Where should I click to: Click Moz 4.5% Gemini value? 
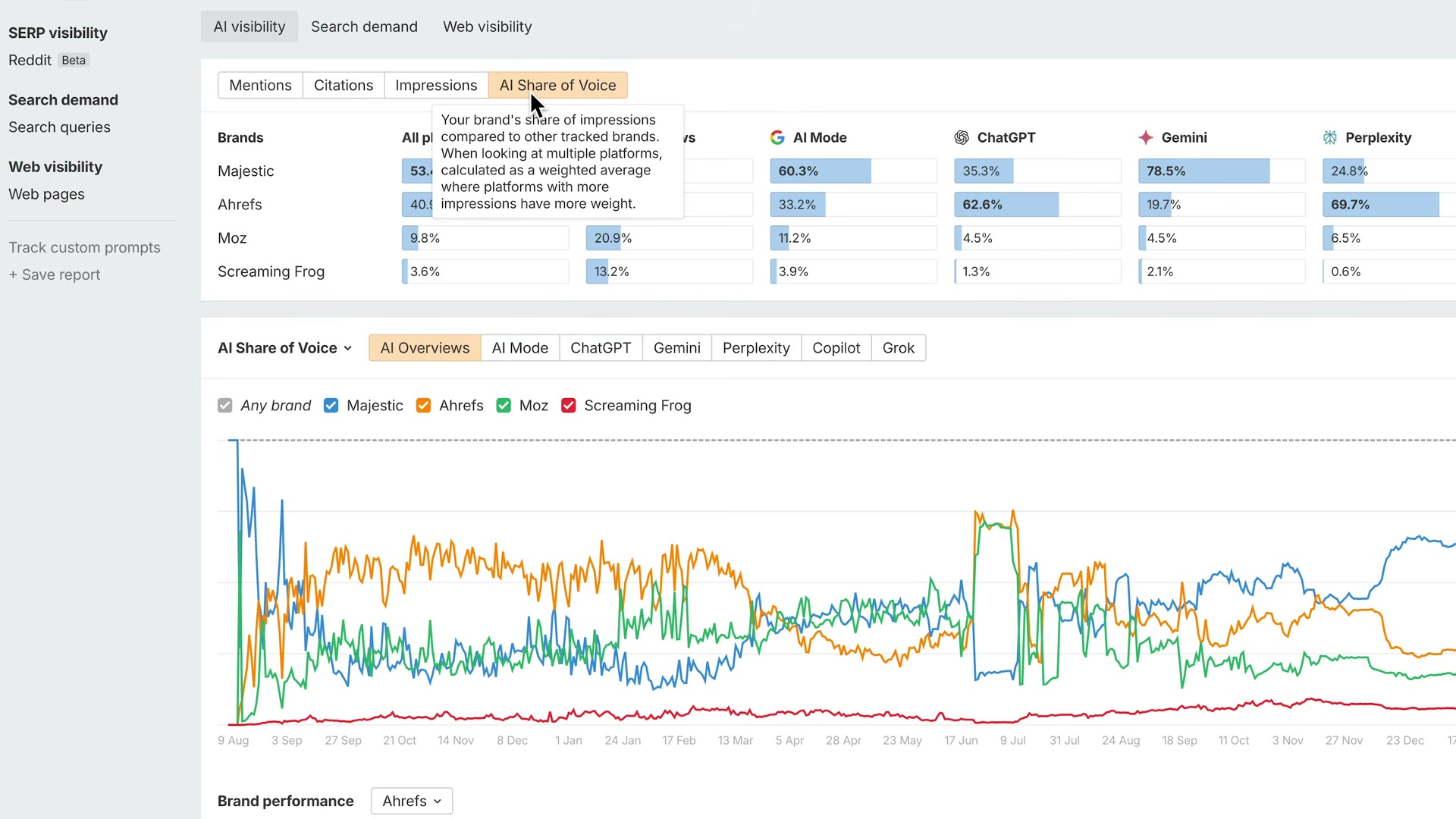click(1162, 238)
